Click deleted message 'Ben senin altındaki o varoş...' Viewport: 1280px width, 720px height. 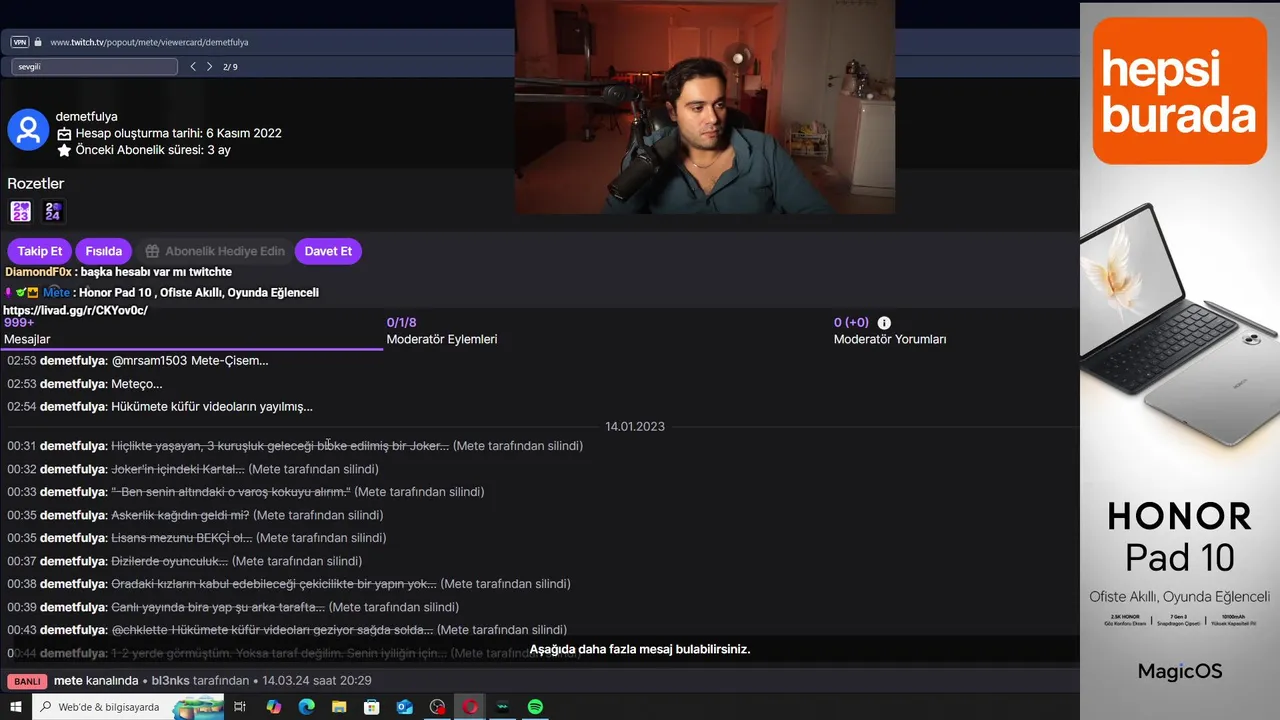[231, 492]
